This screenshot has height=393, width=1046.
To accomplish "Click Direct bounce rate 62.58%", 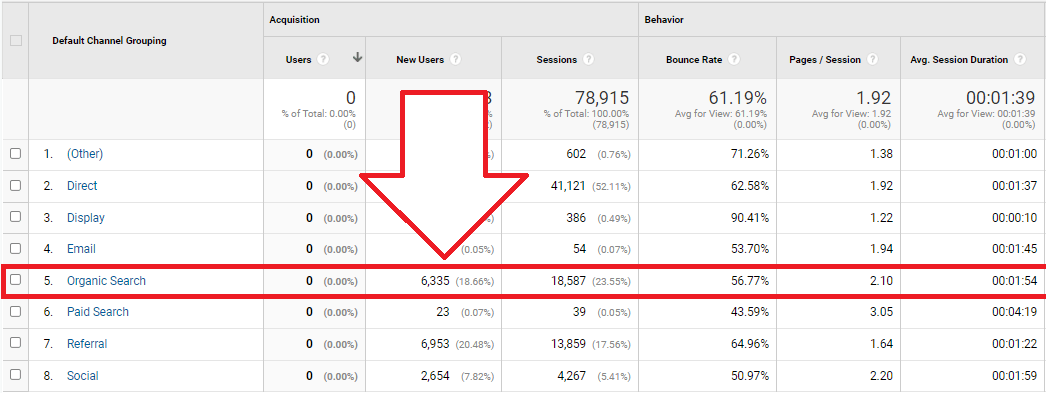I will (x=749, y=186).
